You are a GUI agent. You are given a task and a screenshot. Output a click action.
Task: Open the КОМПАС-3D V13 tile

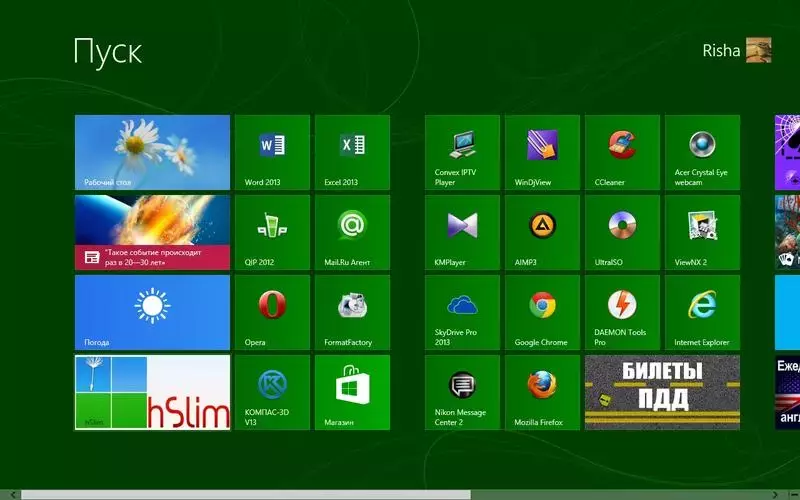point(272,393)
